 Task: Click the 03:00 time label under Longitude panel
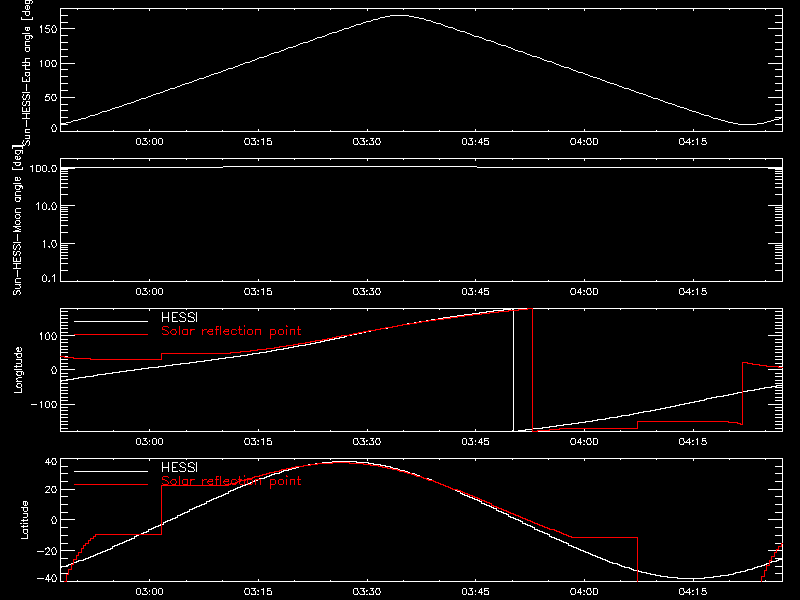[149, 441]
